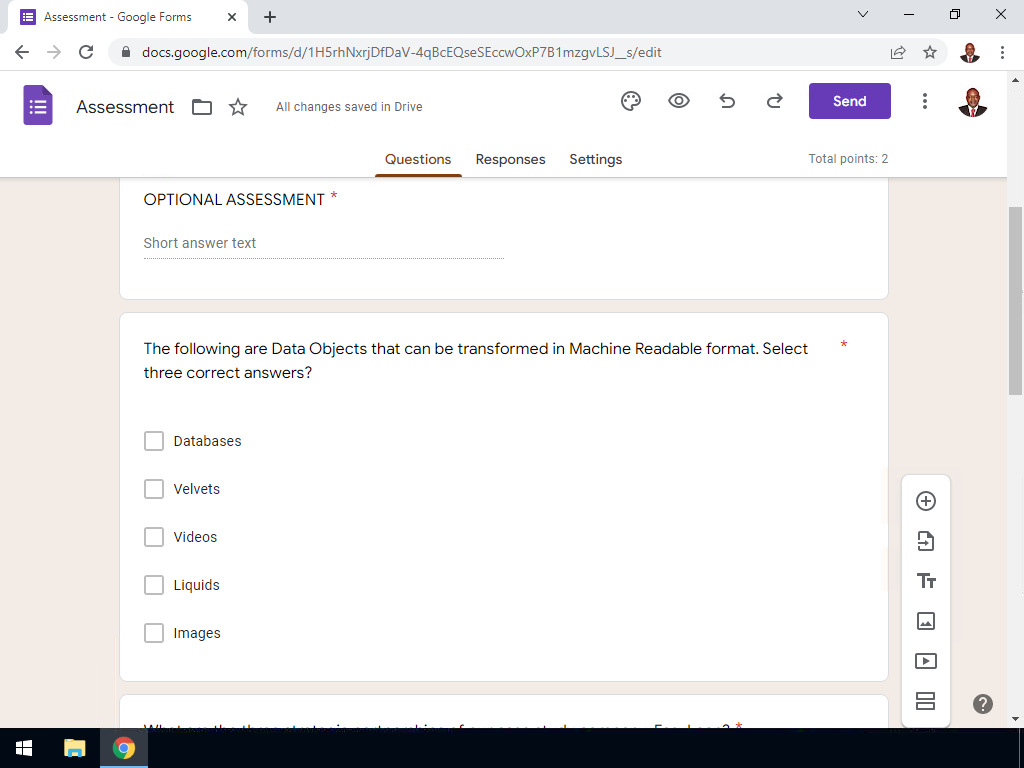The width and height of the screenshot is (1024, 768).
Task: Tick the Databases checkbox
Action: [x=154, y=441]
